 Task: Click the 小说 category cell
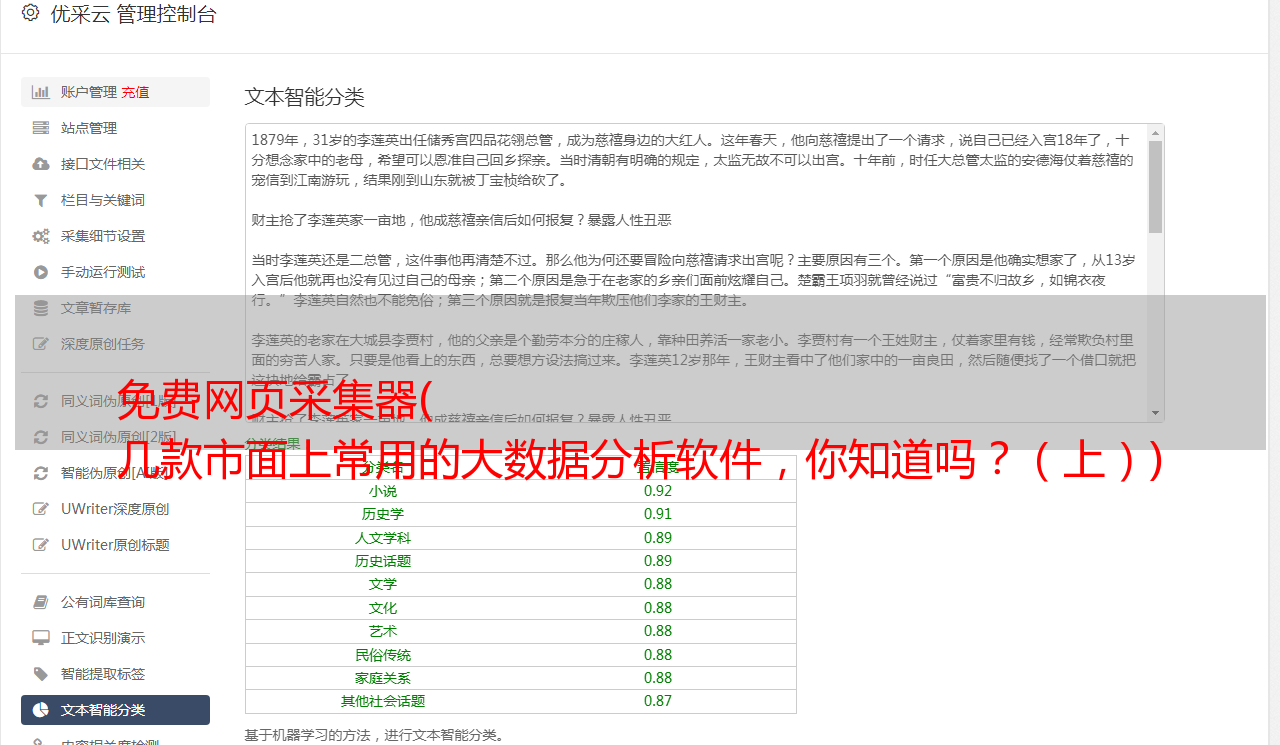pos(382,491)
